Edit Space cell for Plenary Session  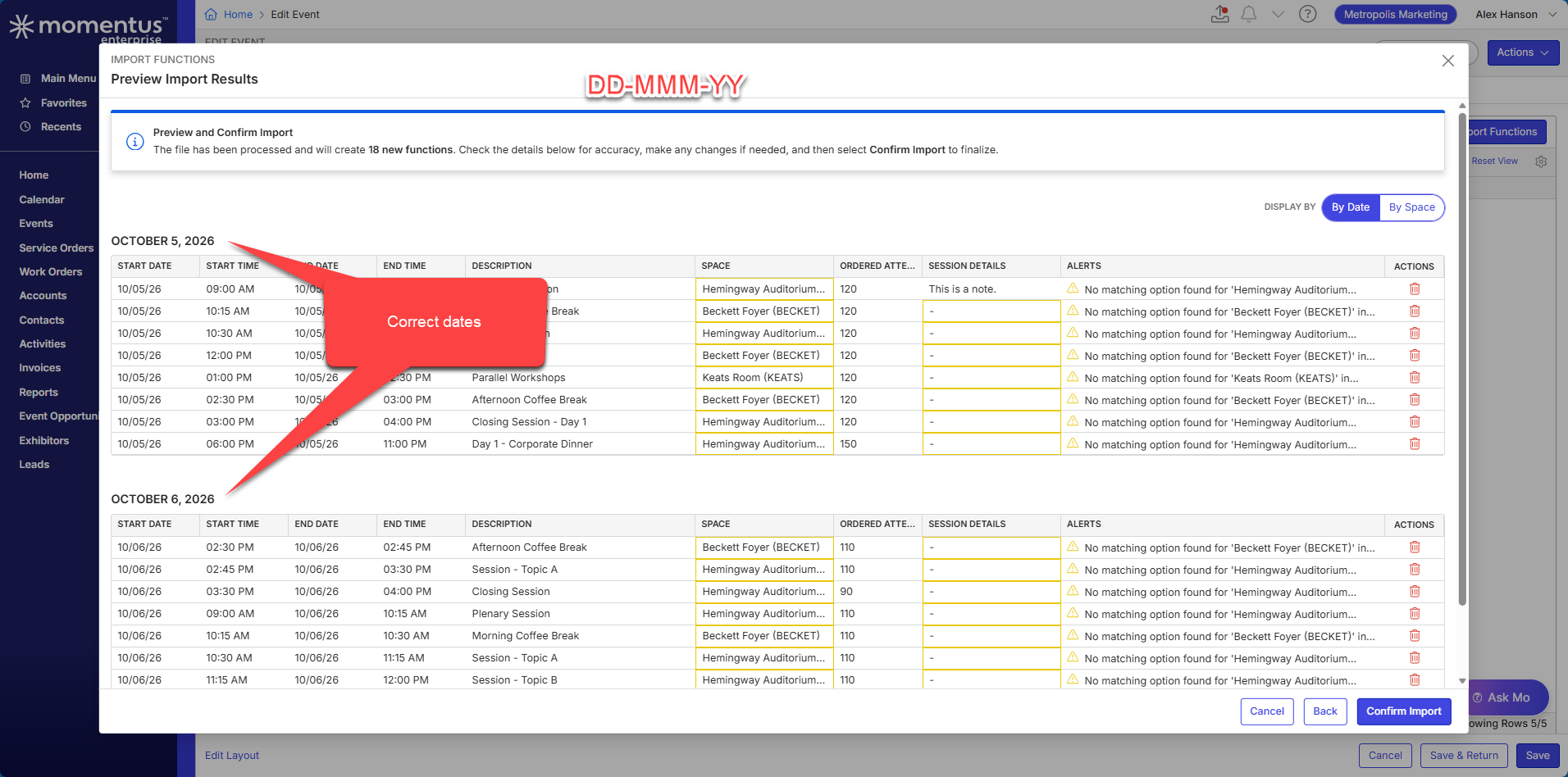764,614
